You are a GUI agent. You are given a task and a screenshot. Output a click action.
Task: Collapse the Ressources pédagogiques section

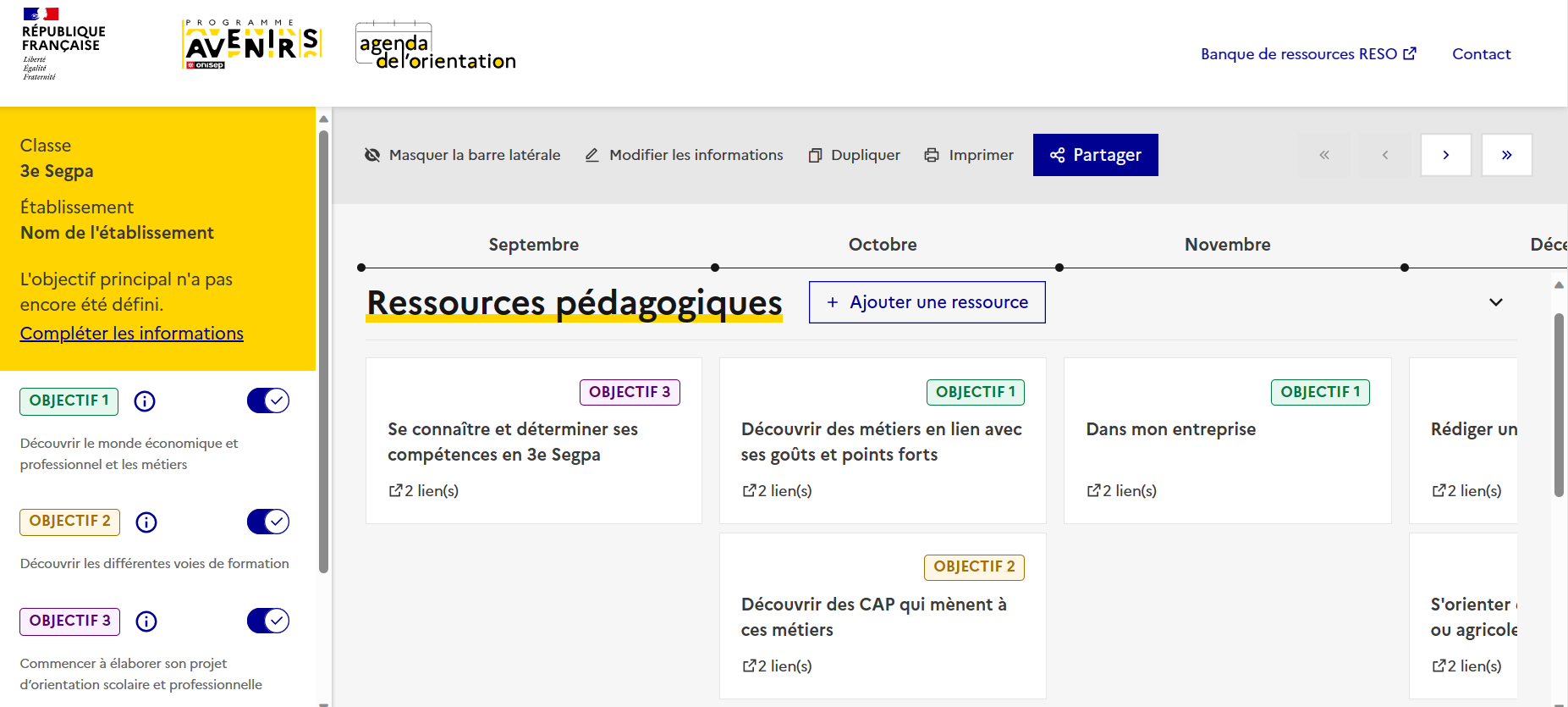pyautogui.click(x=1495, y=302)
